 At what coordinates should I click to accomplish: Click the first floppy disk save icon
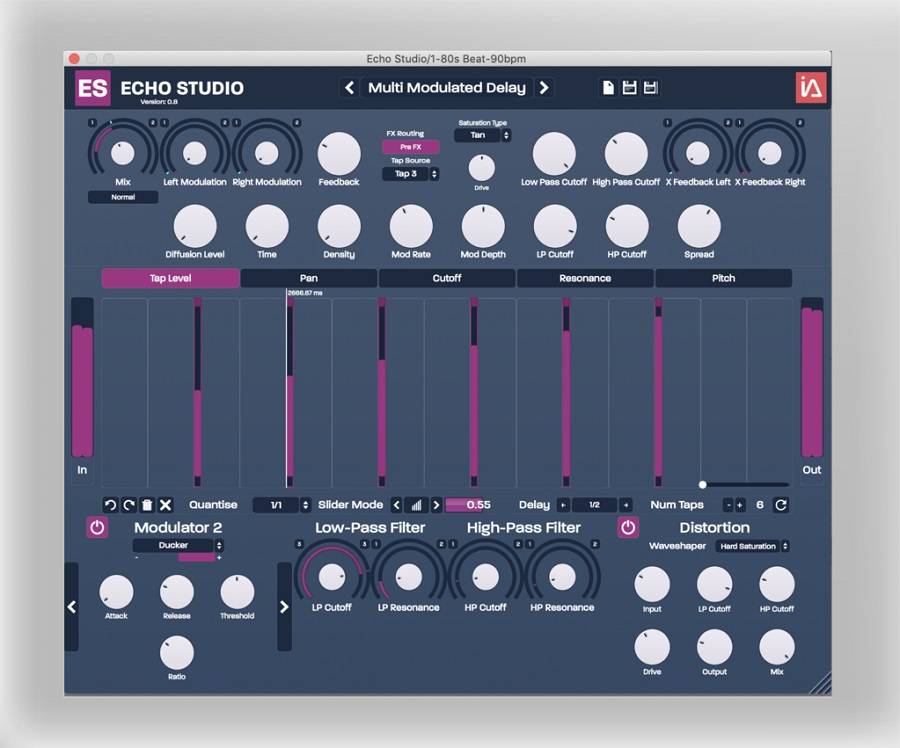tap(629, 88)
